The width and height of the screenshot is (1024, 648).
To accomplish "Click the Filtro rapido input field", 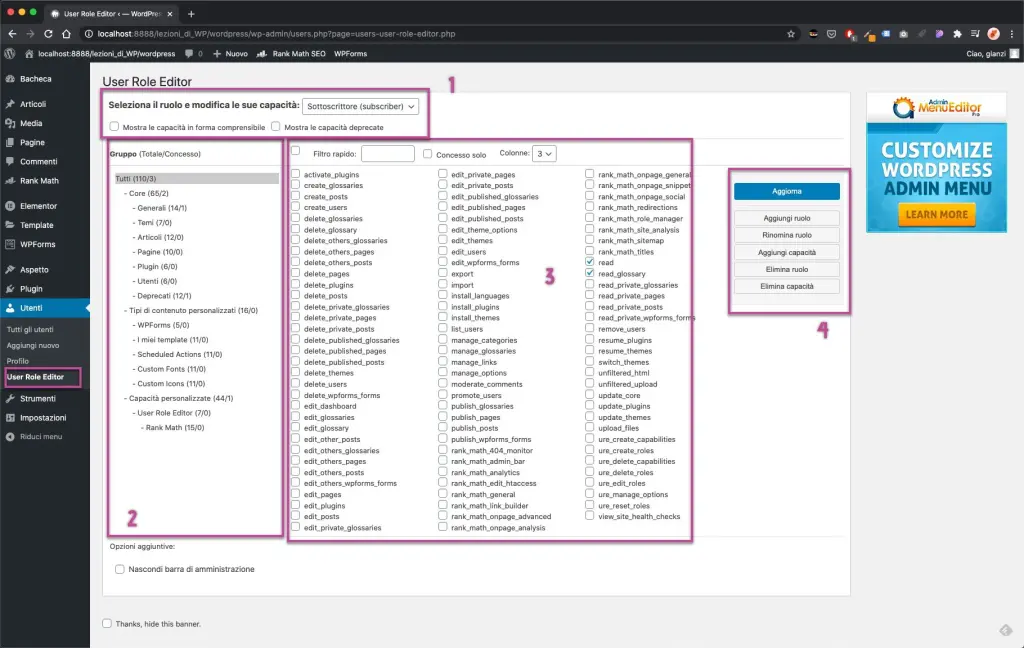I will click(387, 154).
